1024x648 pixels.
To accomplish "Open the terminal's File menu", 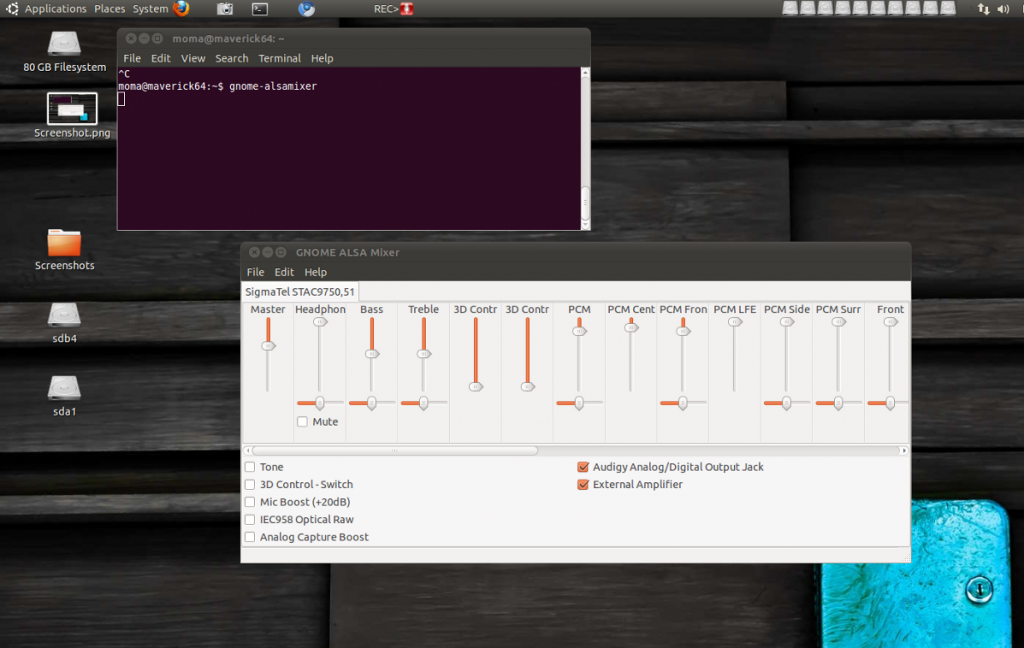I will [132, 58].
